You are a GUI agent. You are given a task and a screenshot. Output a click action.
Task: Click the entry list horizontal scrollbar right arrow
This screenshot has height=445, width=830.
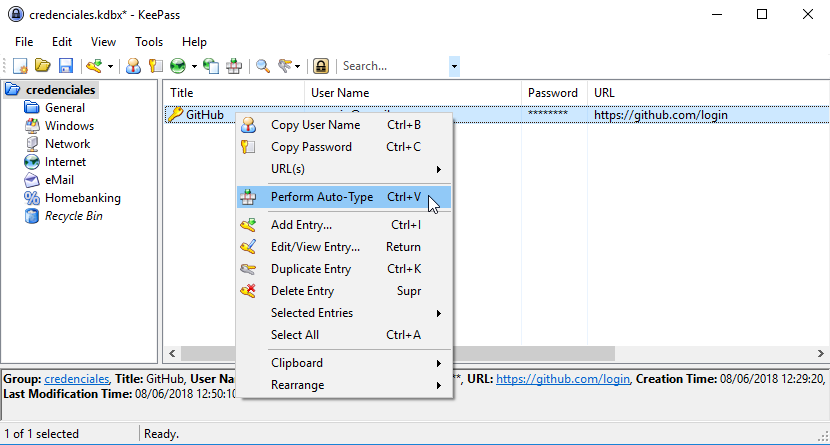820,353
